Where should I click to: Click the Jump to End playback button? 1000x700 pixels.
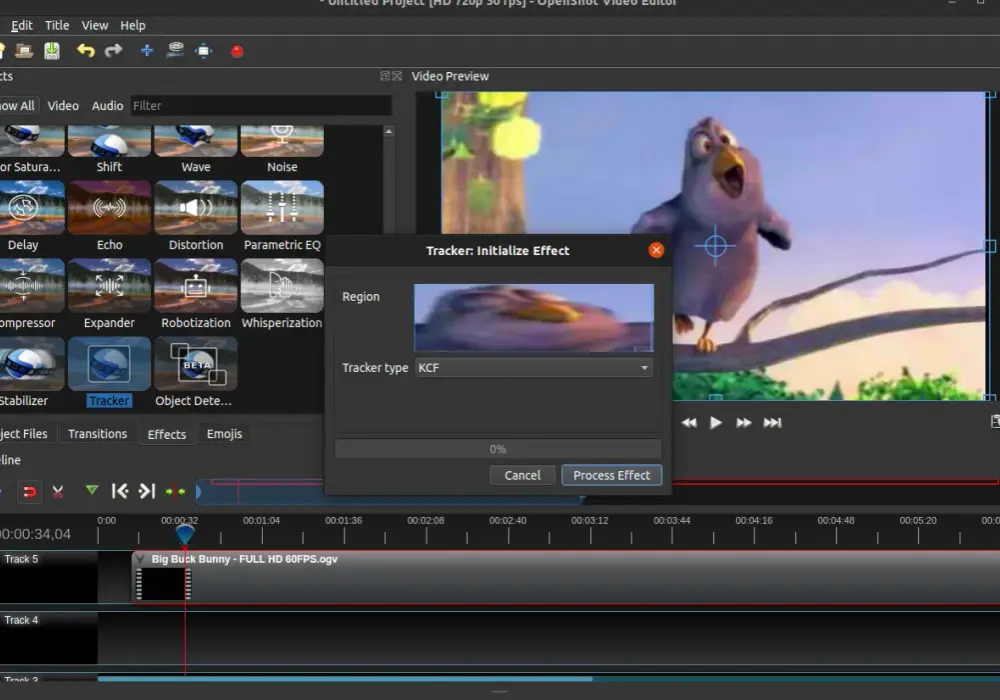pyautogui.click(x=772, y=423)
